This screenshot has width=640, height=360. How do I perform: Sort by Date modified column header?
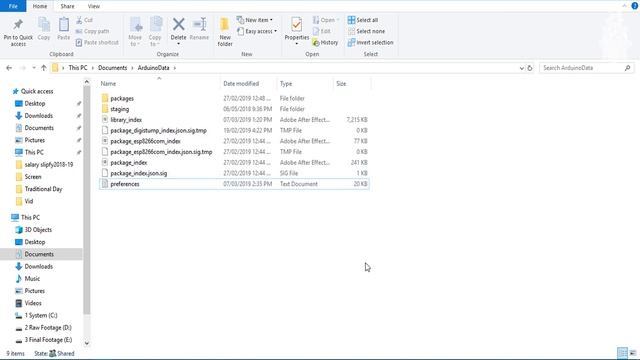[x=241, y=83]
